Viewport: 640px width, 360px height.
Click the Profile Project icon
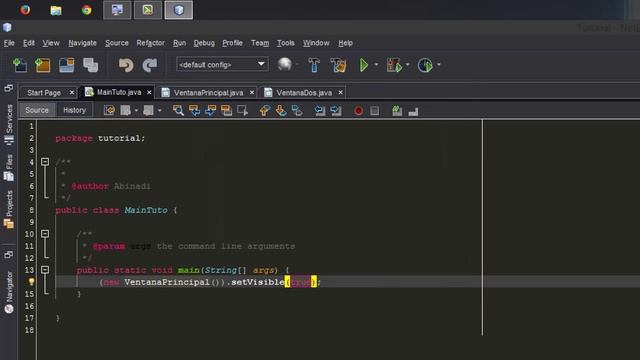tap(425, 65)
